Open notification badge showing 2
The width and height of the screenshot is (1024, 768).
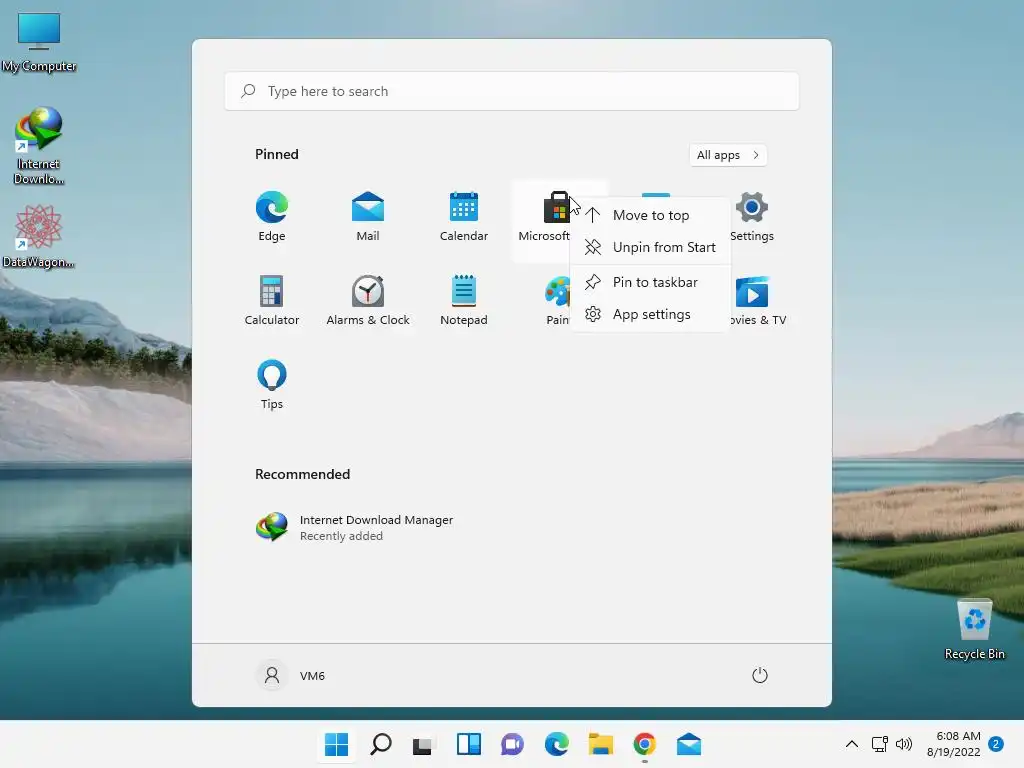[996, 744]
